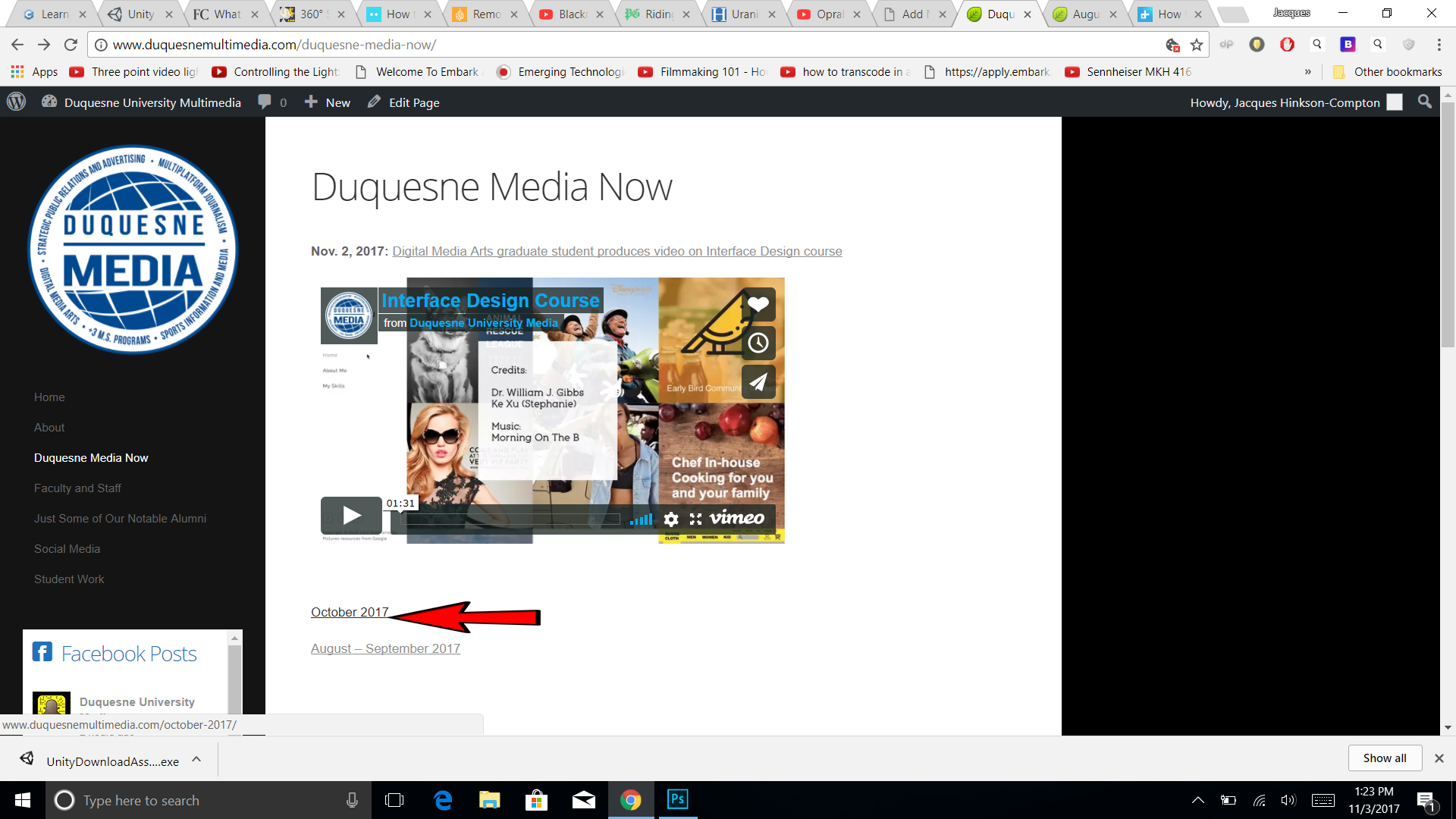Open the Apps shortcut in bookmarks bar
Viewport: 1456px width, 819px height.
point(34,71)
